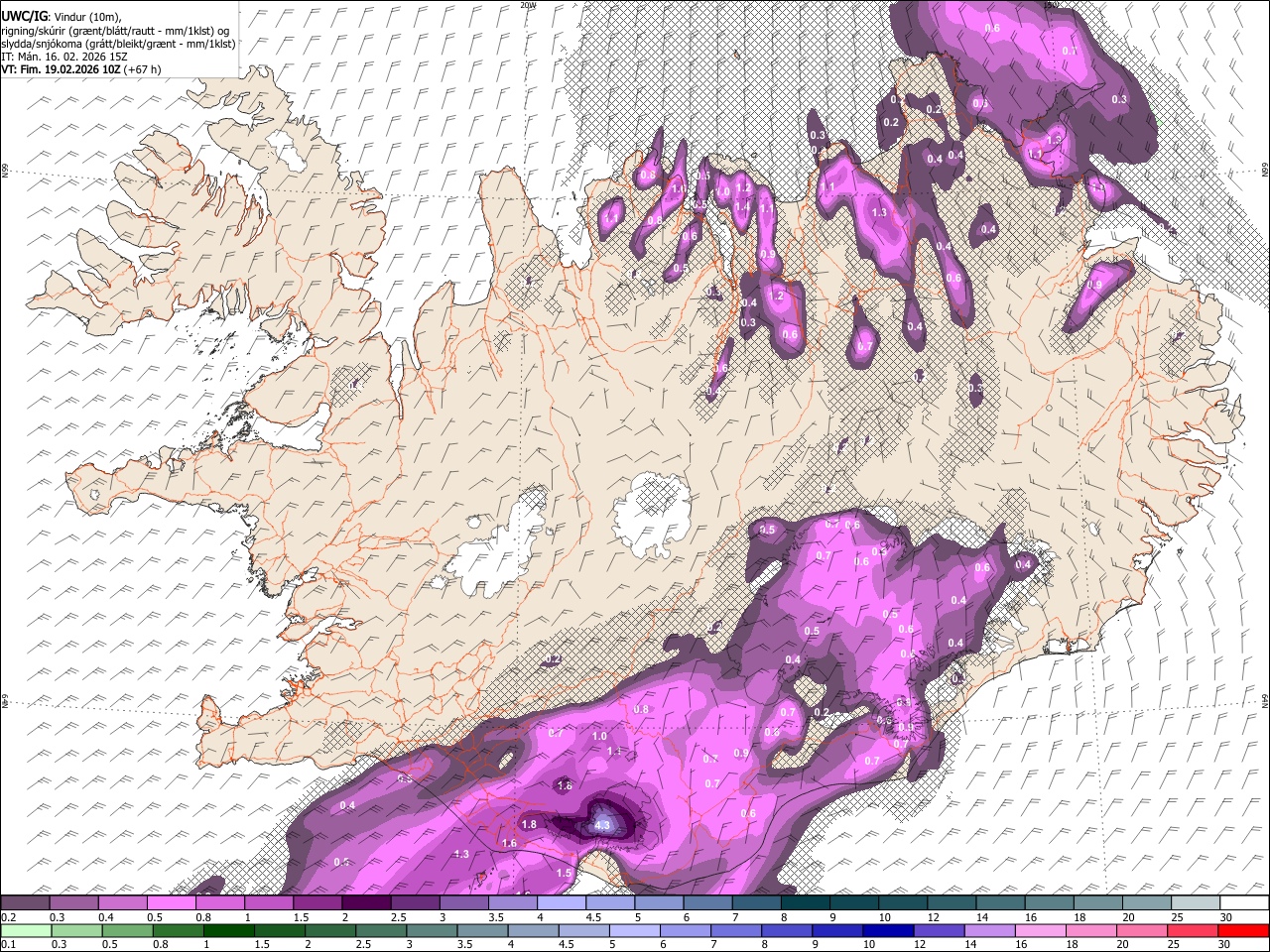
Task: Select upper legend slate-blue swatch at 6
Action: (708, 902)
